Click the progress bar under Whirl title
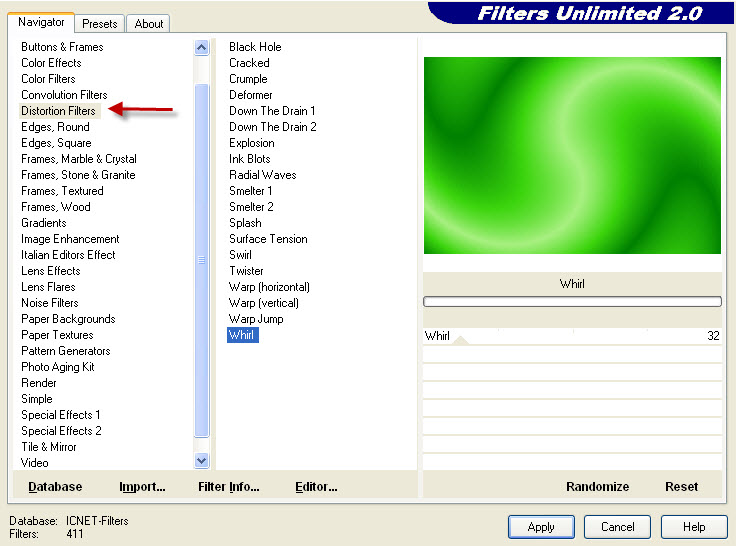736x546 pixels. [x=572, y=301]
